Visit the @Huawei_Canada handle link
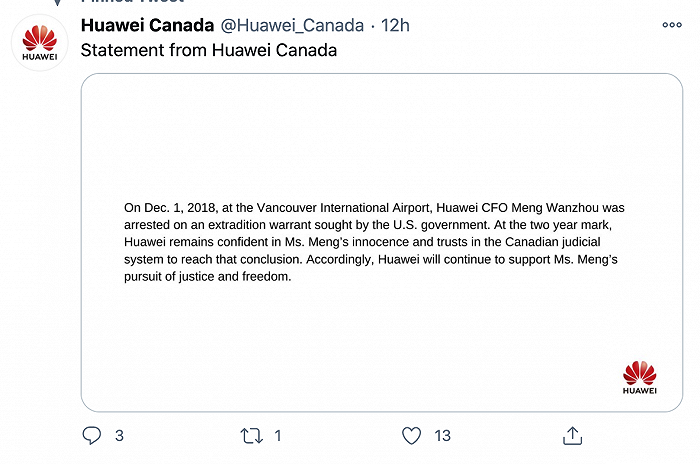Viewport: 700px width, 464px height. (x=292, y=25)
